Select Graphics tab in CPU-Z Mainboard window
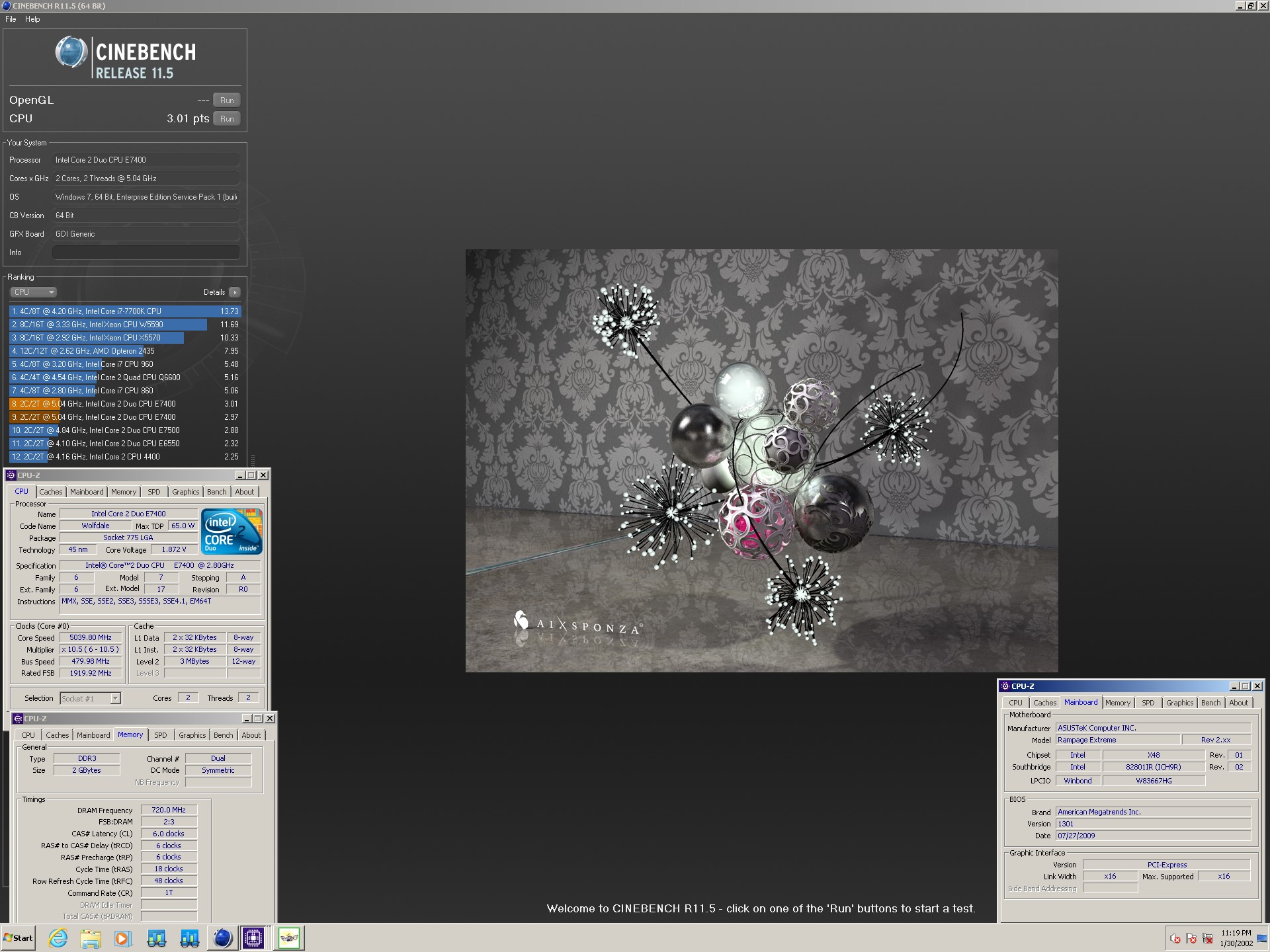1270x952 pixels. click(x=1179, y=703)
